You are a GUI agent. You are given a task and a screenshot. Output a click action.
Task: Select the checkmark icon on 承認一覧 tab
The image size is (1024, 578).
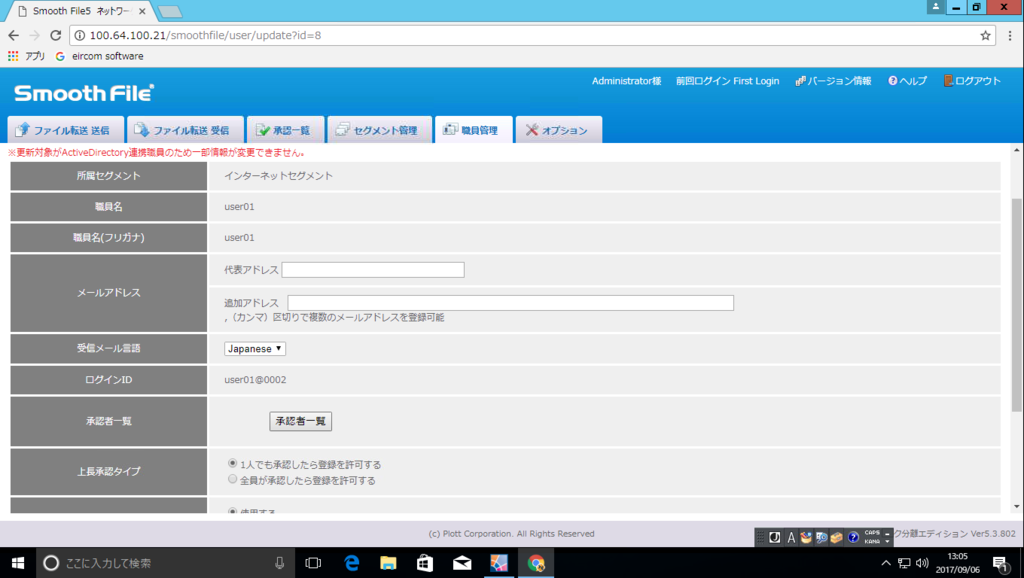pos(263,128)
